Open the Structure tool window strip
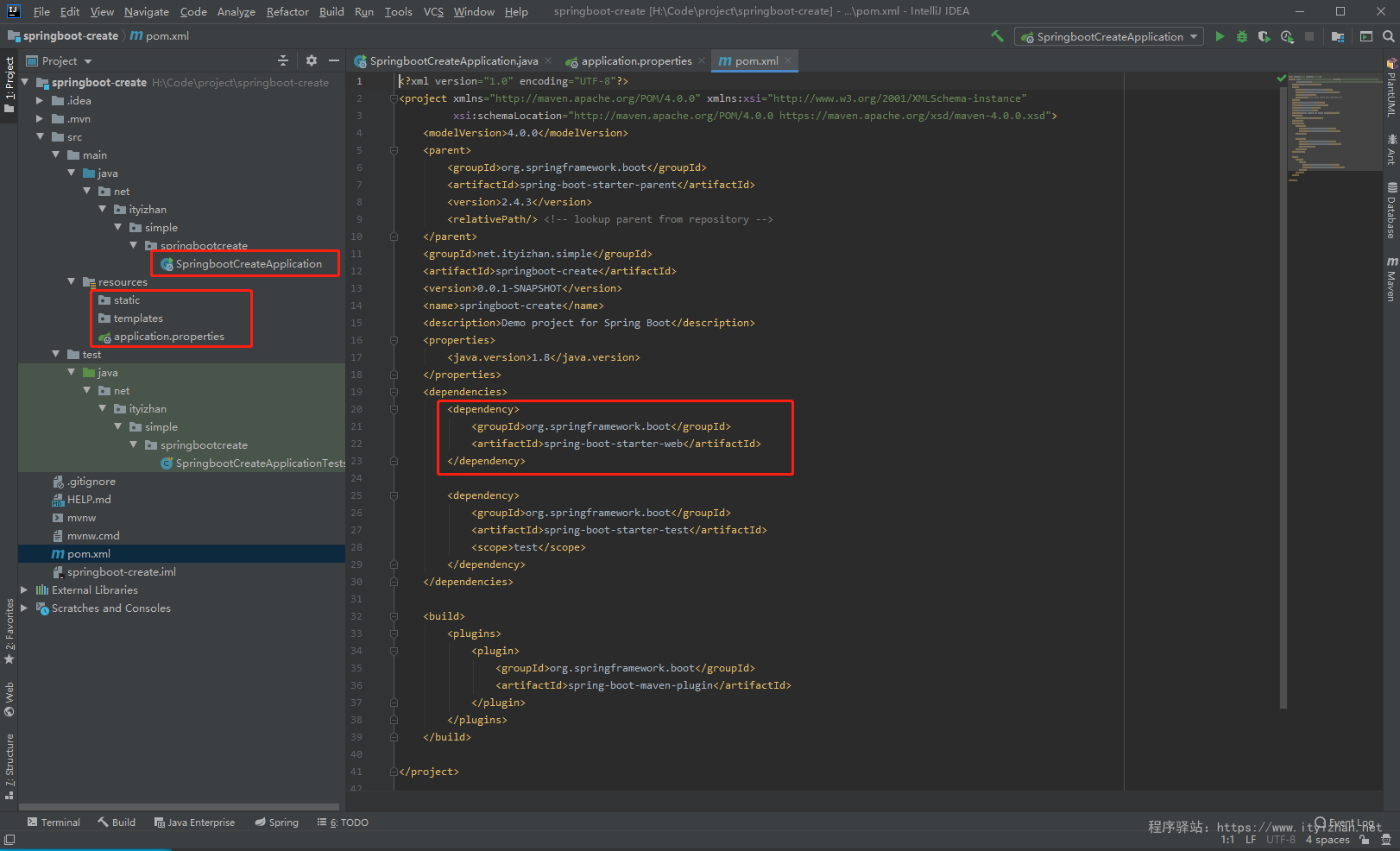The width and height of the screenshot is (1400, 851). click(x=9, y=766)
